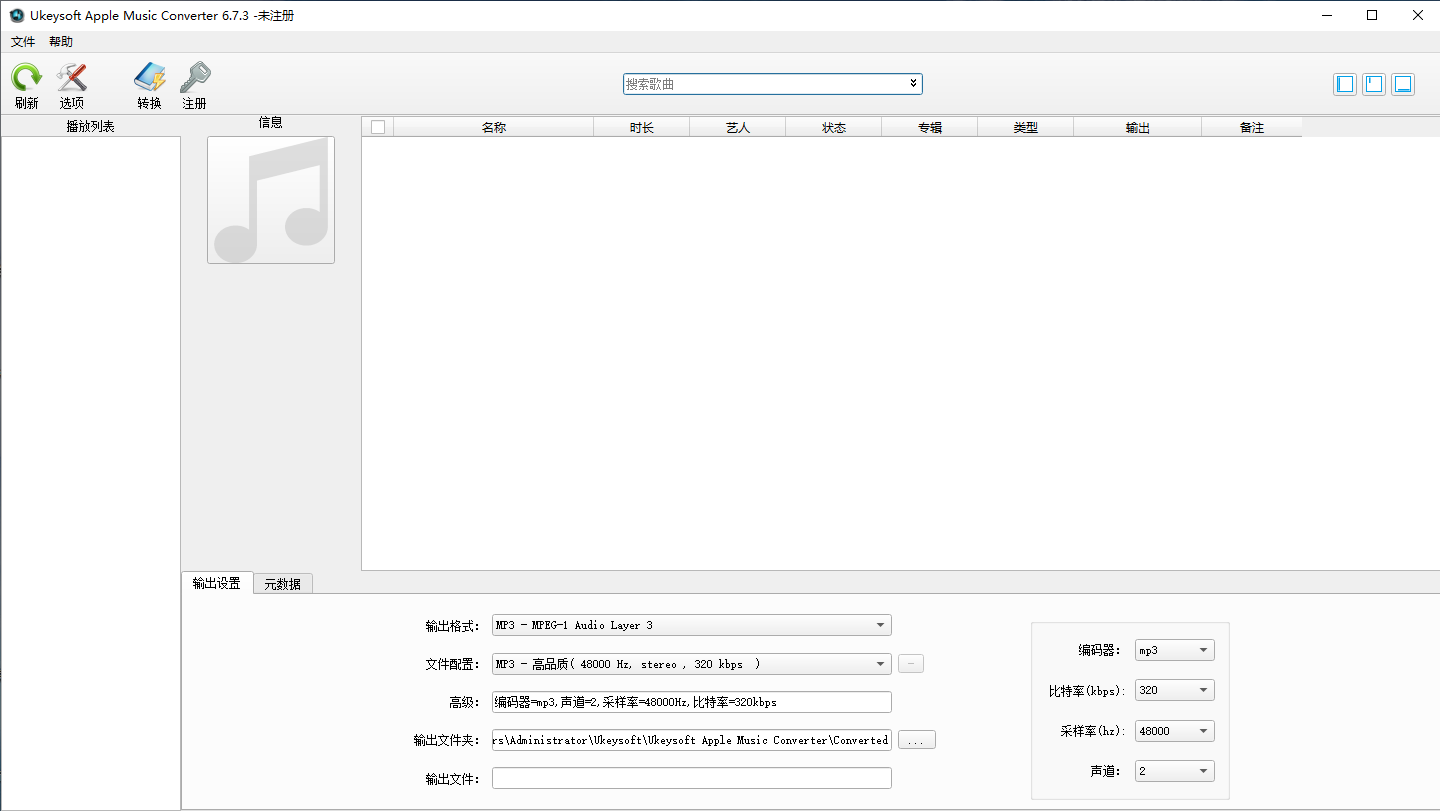1440x811 pixels.
Task: Open the 帮助 menu
Action: (x=61, y=42)
